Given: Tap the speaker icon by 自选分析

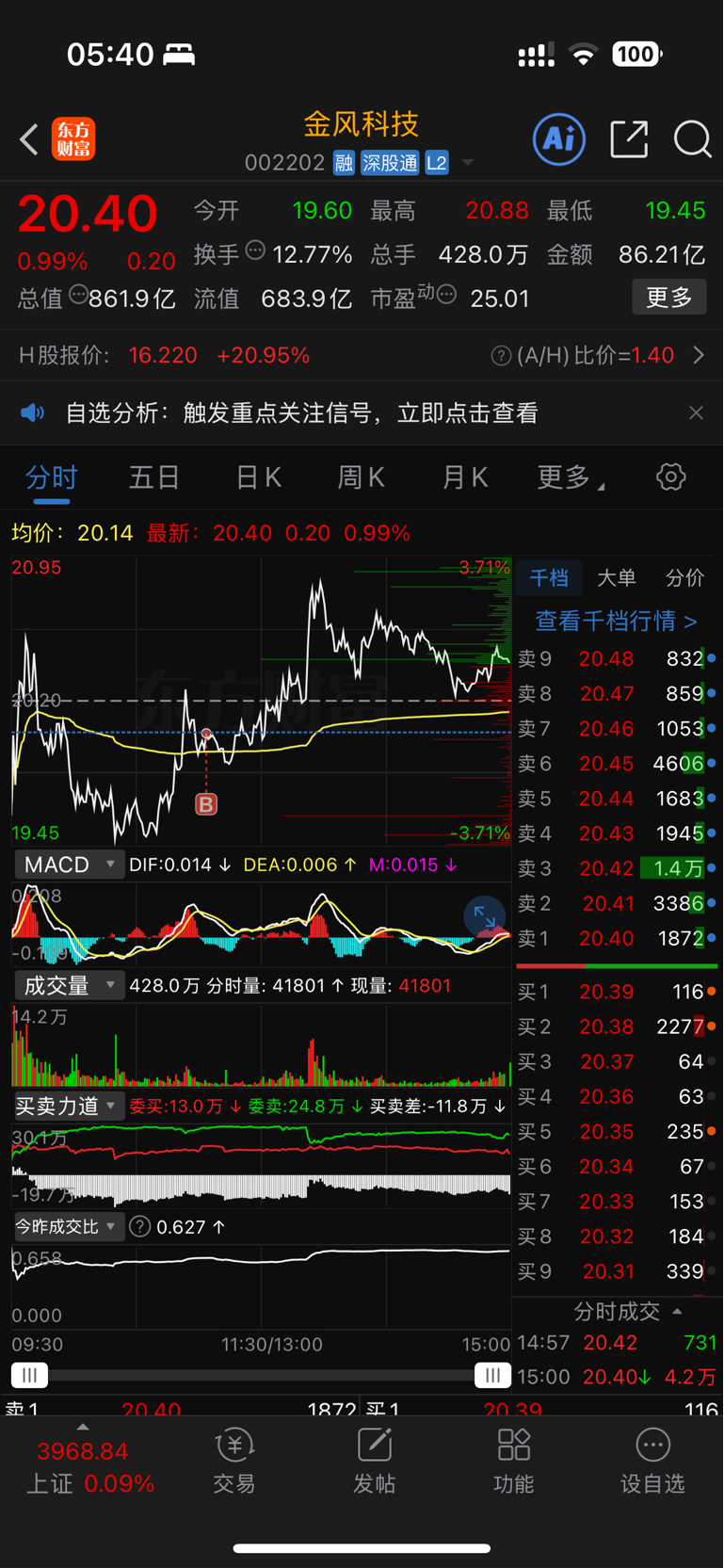Looking at the screenshot, I should point(33,412).
